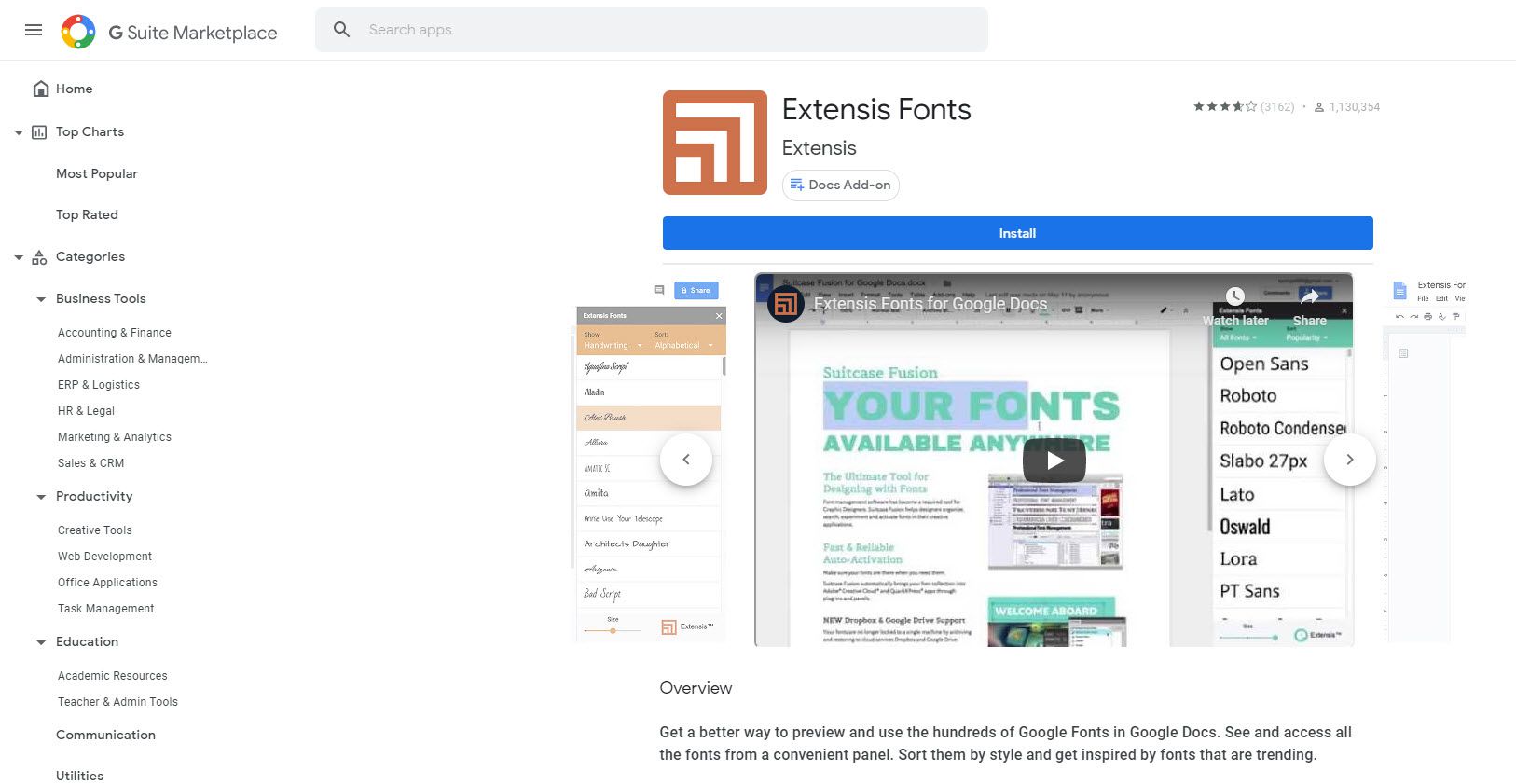
Task: Open Administration & Management category
Action: 132,359
